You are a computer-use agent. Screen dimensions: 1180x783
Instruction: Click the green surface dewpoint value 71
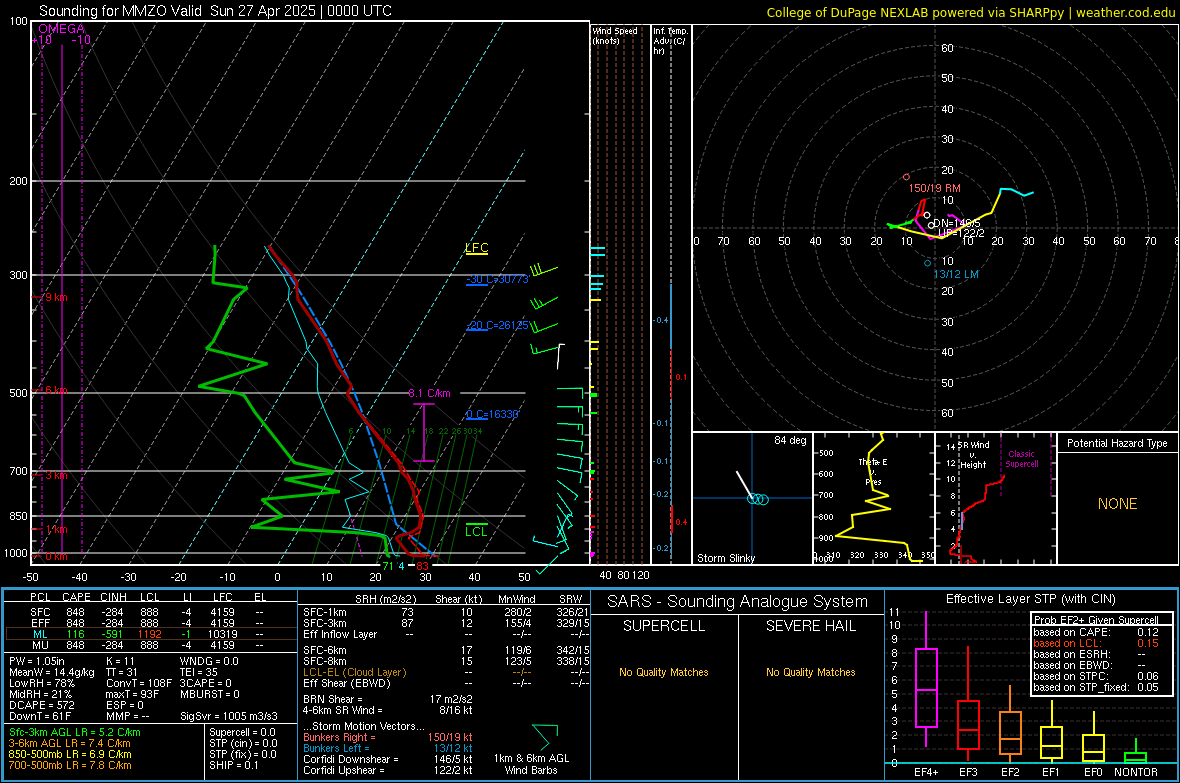pyautogui.click(x=388, y=566)
